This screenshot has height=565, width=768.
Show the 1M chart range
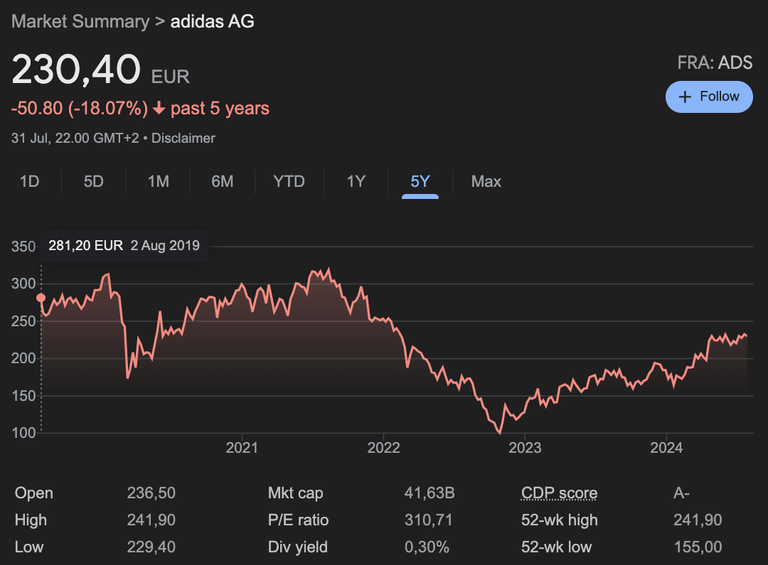pos(158,181)
